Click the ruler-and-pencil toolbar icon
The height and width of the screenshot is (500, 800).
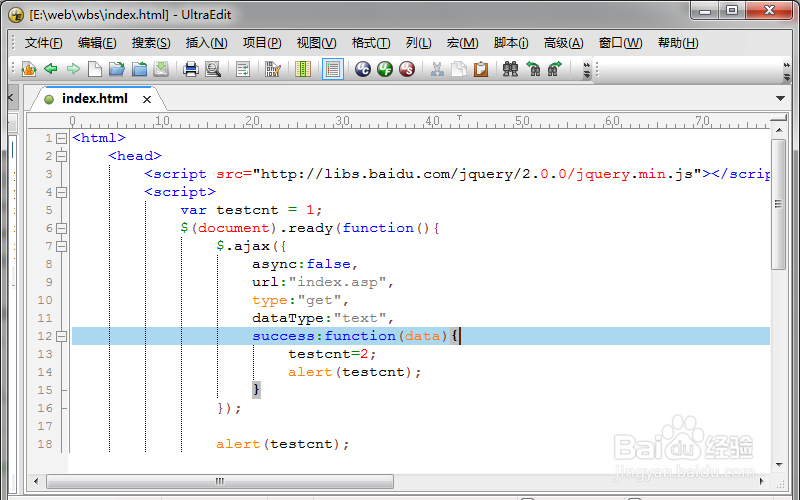click(273, 69)
